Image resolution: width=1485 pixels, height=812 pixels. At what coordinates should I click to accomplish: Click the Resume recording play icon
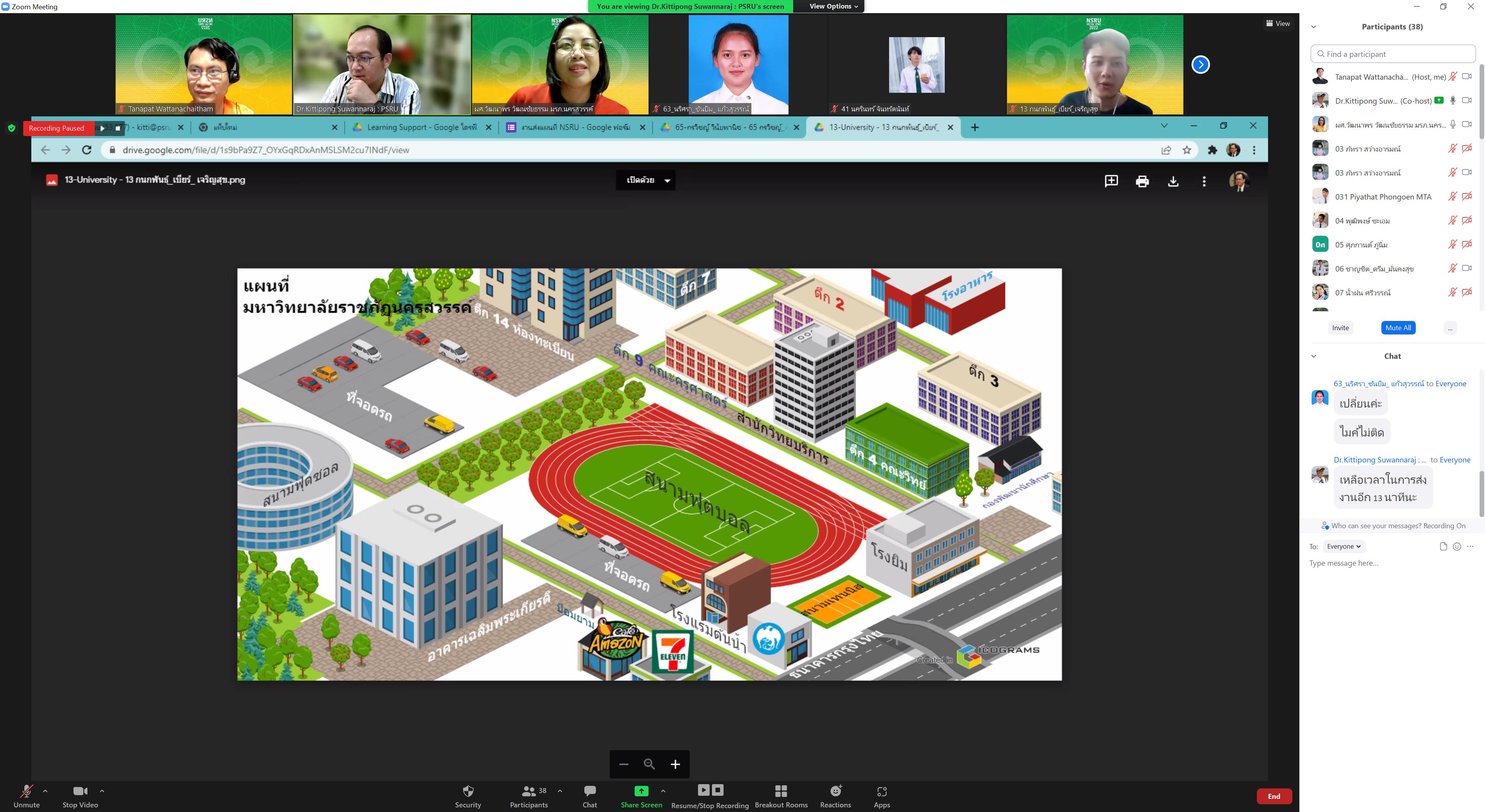(x=703, y=790)
